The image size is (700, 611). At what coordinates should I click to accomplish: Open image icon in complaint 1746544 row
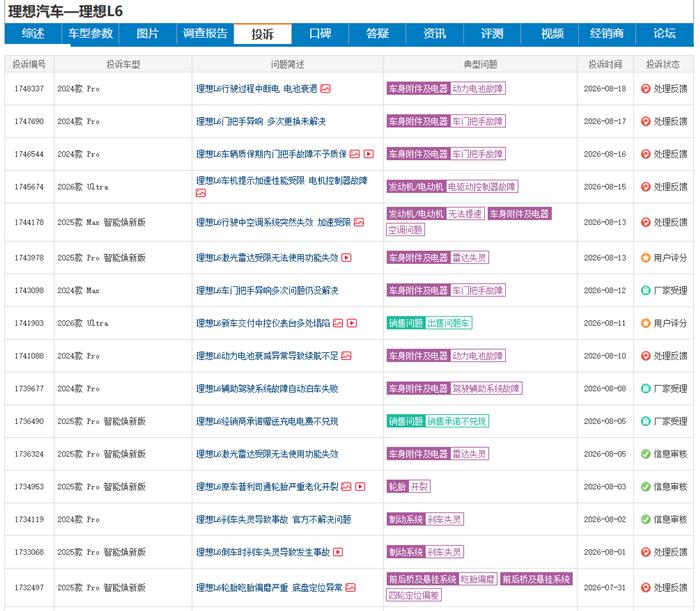(x=354, y=154)
